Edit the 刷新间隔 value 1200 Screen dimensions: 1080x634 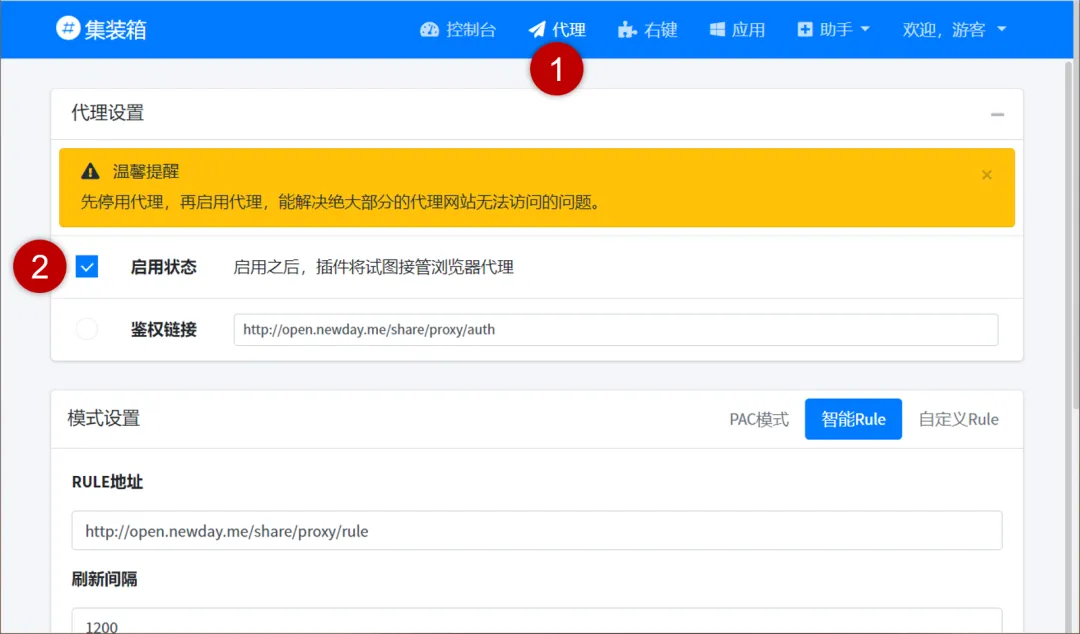coord(536,625)
